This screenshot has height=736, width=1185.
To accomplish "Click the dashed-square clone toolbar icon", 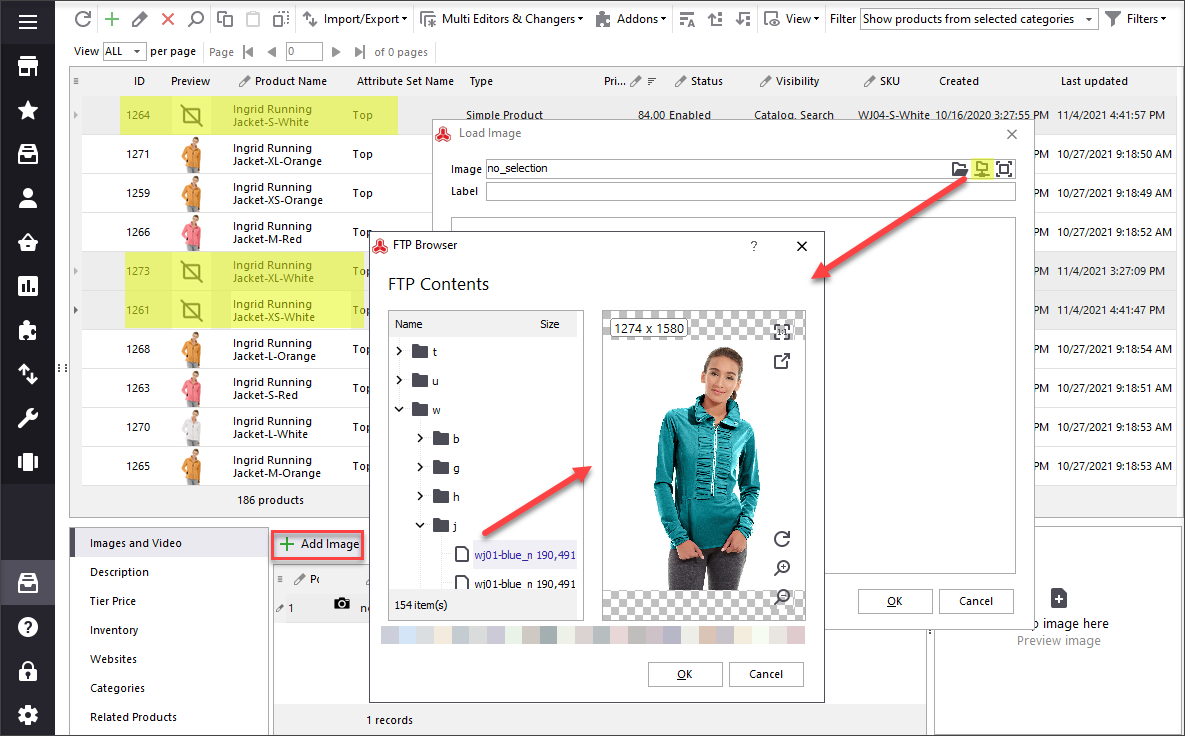I will 280,19.
